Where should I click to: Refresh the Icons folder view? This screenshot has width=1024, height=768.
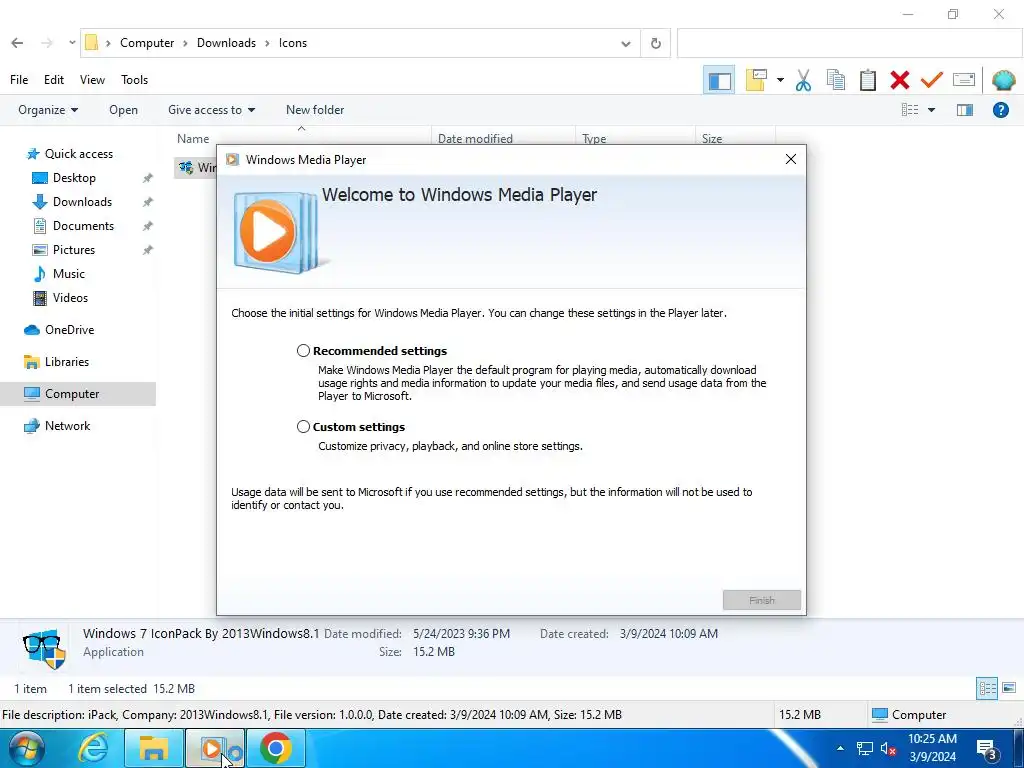point(656,44)
